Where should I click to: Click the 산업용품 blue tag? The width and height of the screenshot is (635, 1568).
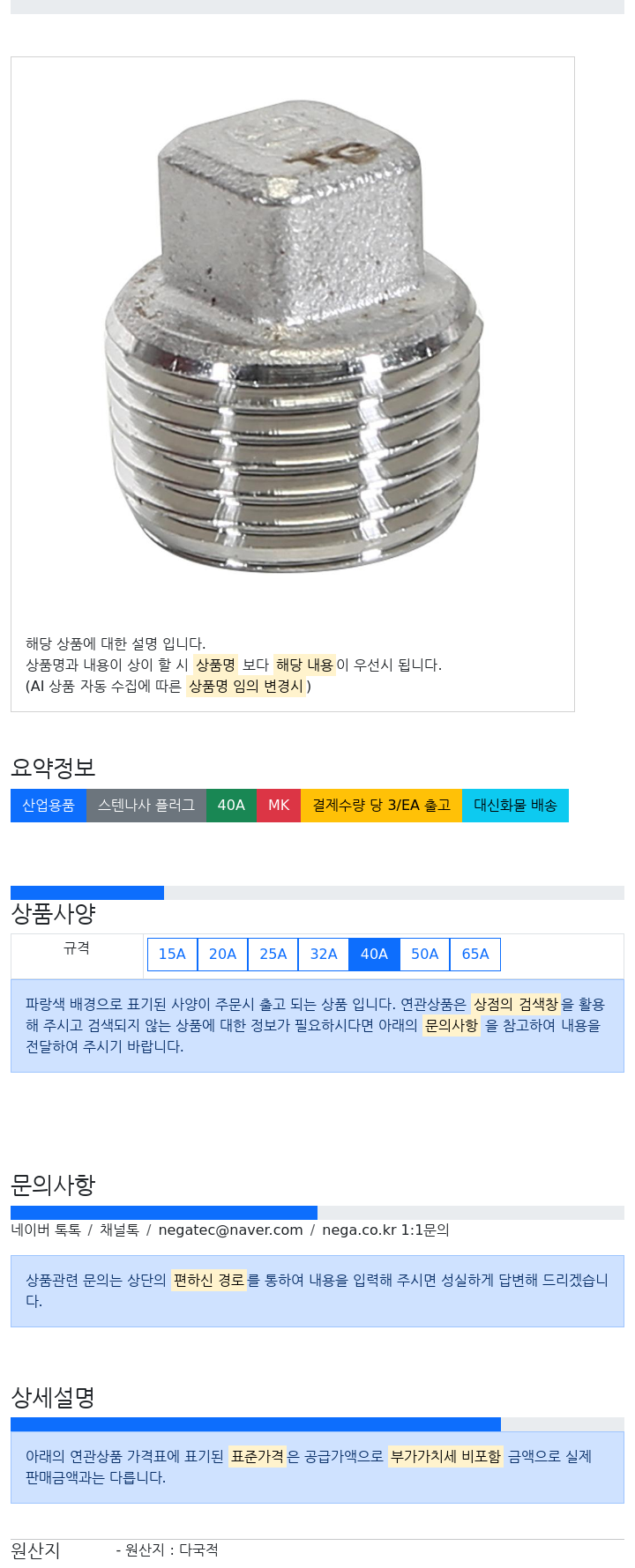click(49, 806)
